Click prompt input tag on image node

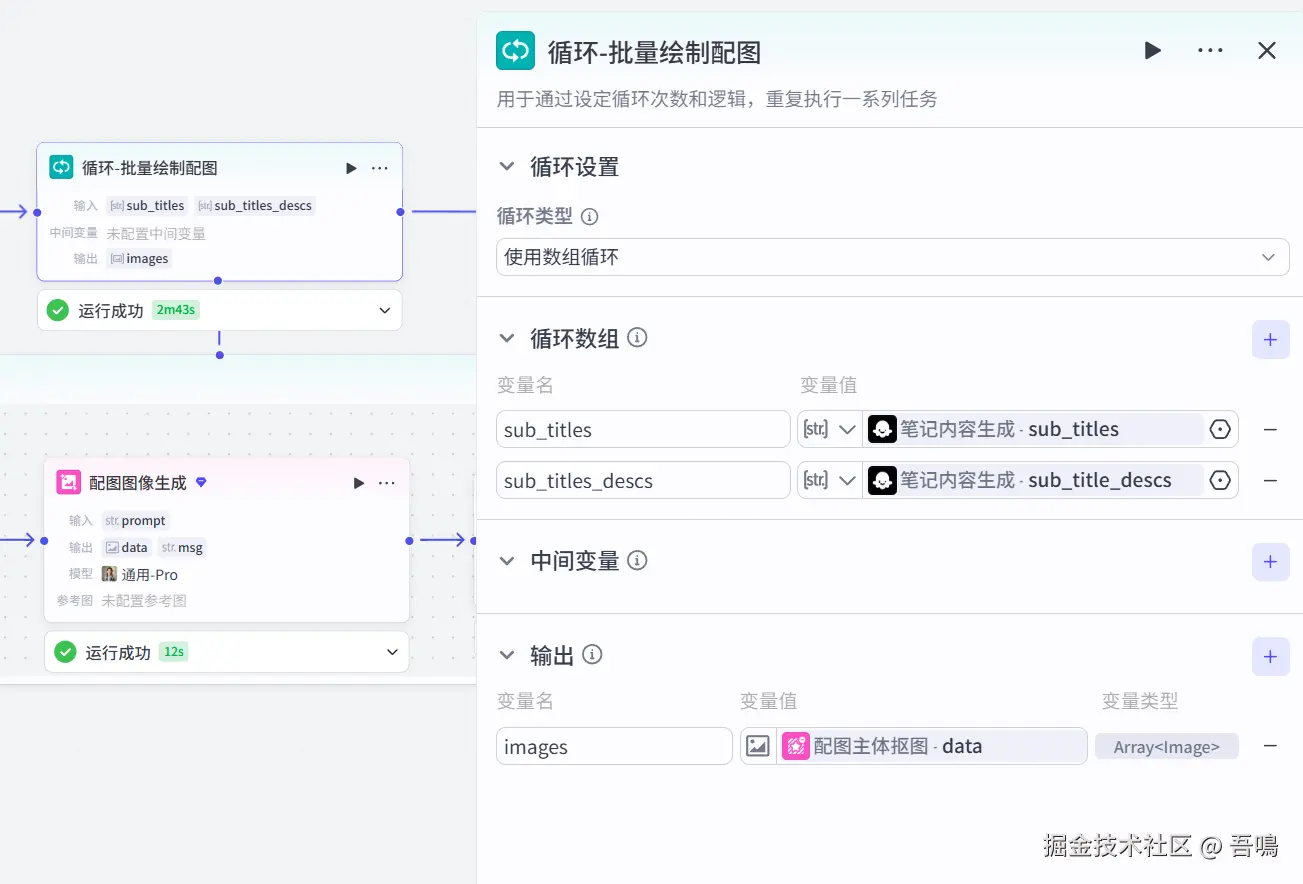click(136, 521)
